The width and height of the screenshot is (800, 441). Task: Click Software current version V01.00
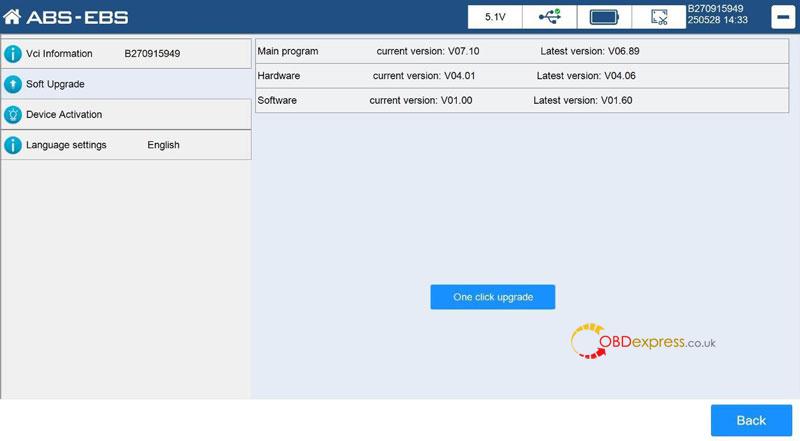420,100
